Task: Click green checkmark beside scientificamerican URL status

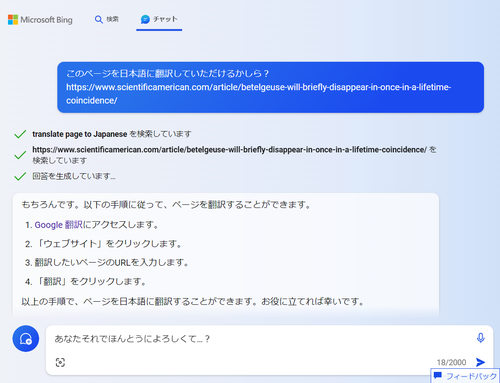Action: 20,155
